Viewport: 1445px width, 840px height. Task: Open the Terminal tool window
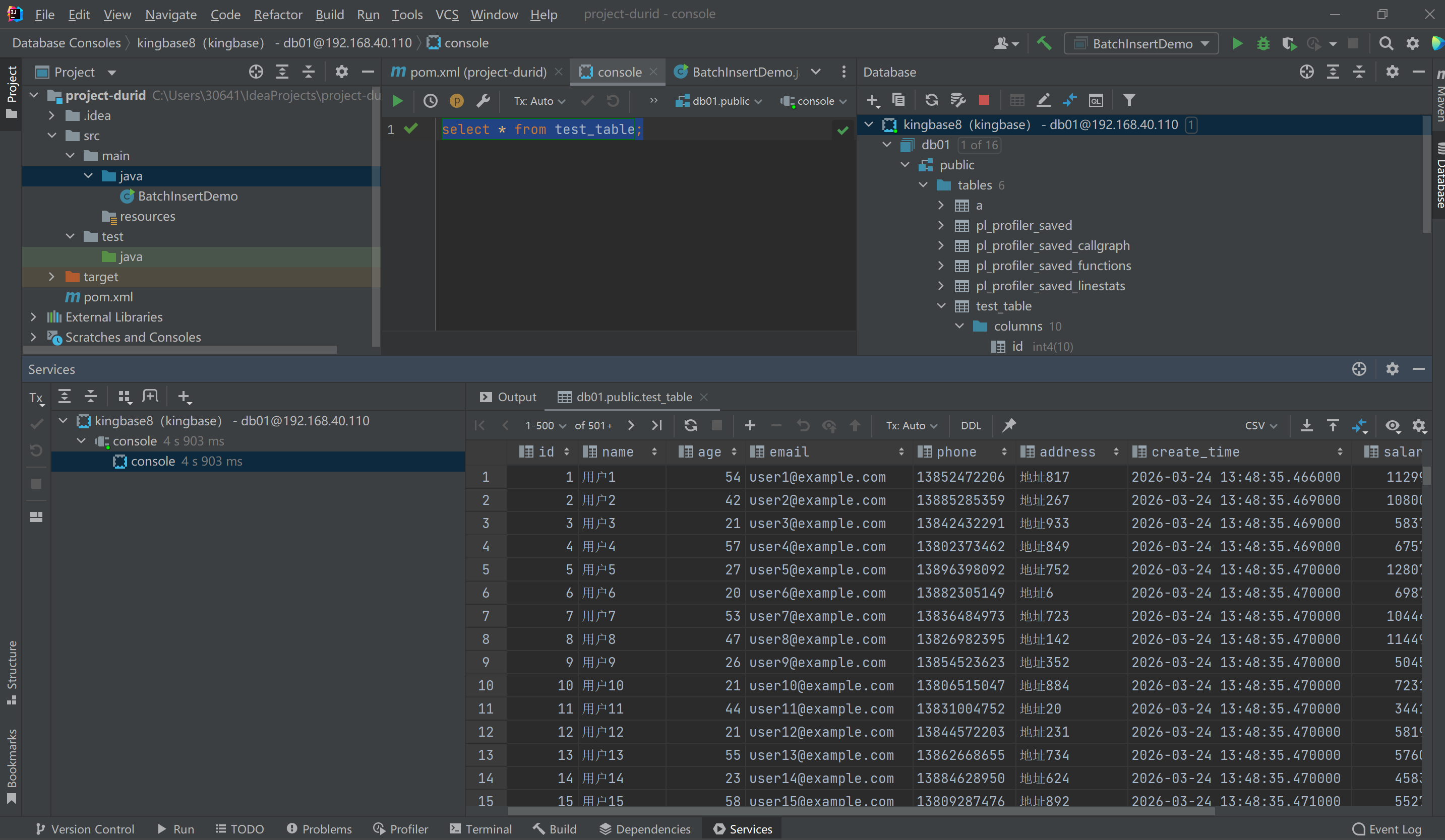481,828
